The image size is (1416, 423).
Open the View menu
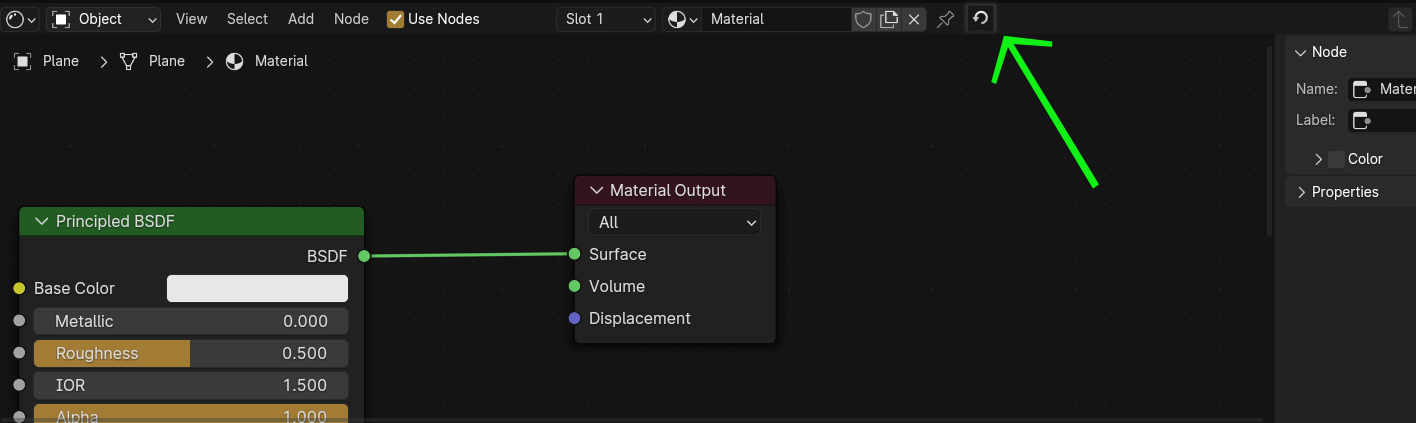point(191,19)
